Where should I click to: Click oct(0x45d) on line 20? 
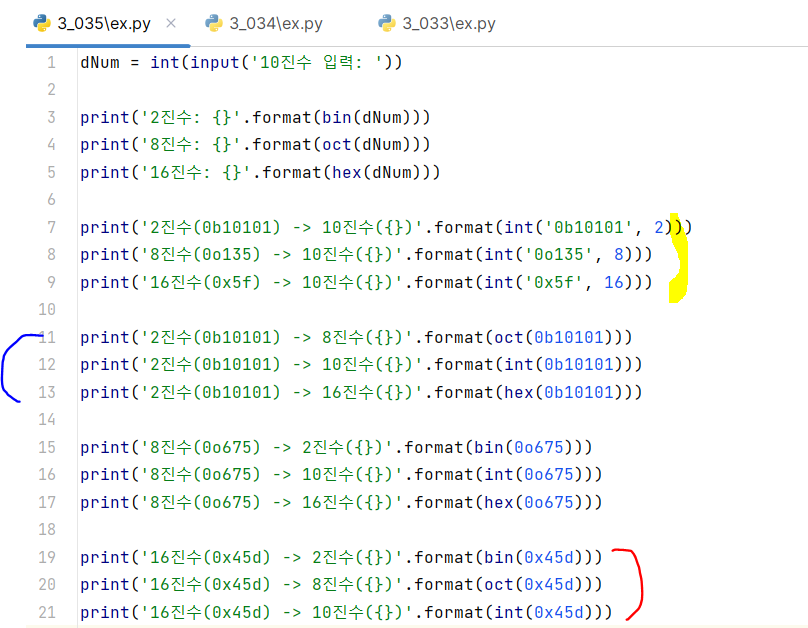(533, 585)
